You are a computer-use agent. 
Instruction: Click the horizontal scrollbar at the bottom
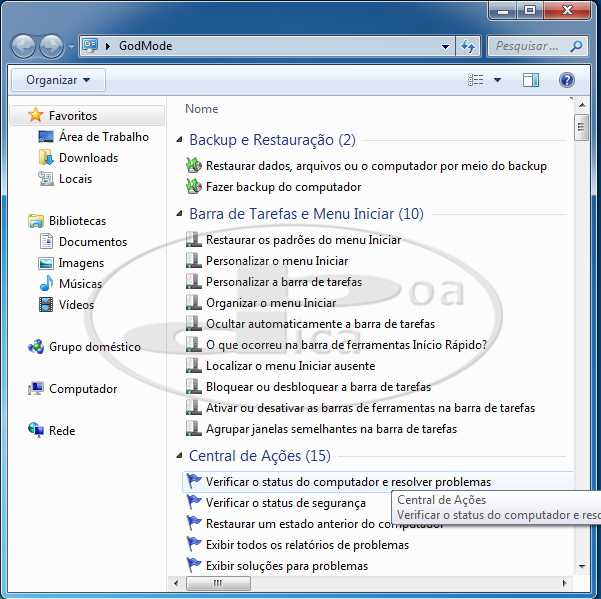pos(380,583)
